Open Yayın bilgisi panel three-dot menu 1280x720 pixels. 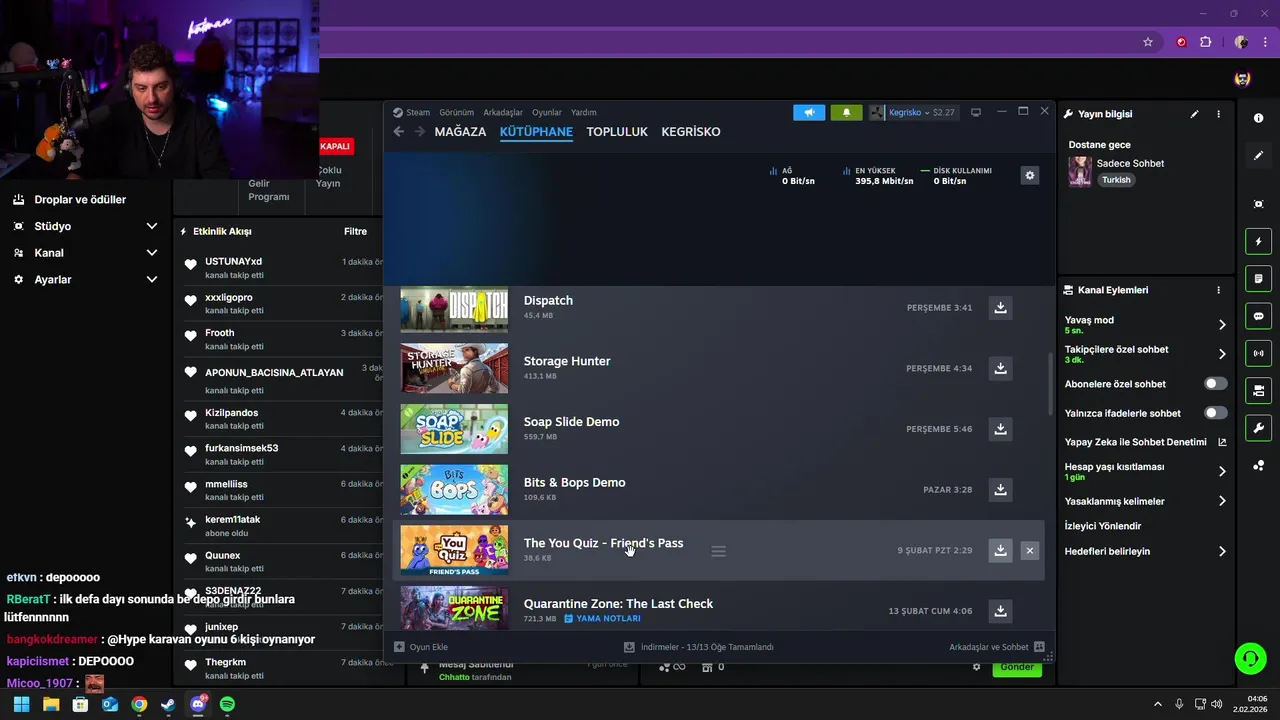1218,114
